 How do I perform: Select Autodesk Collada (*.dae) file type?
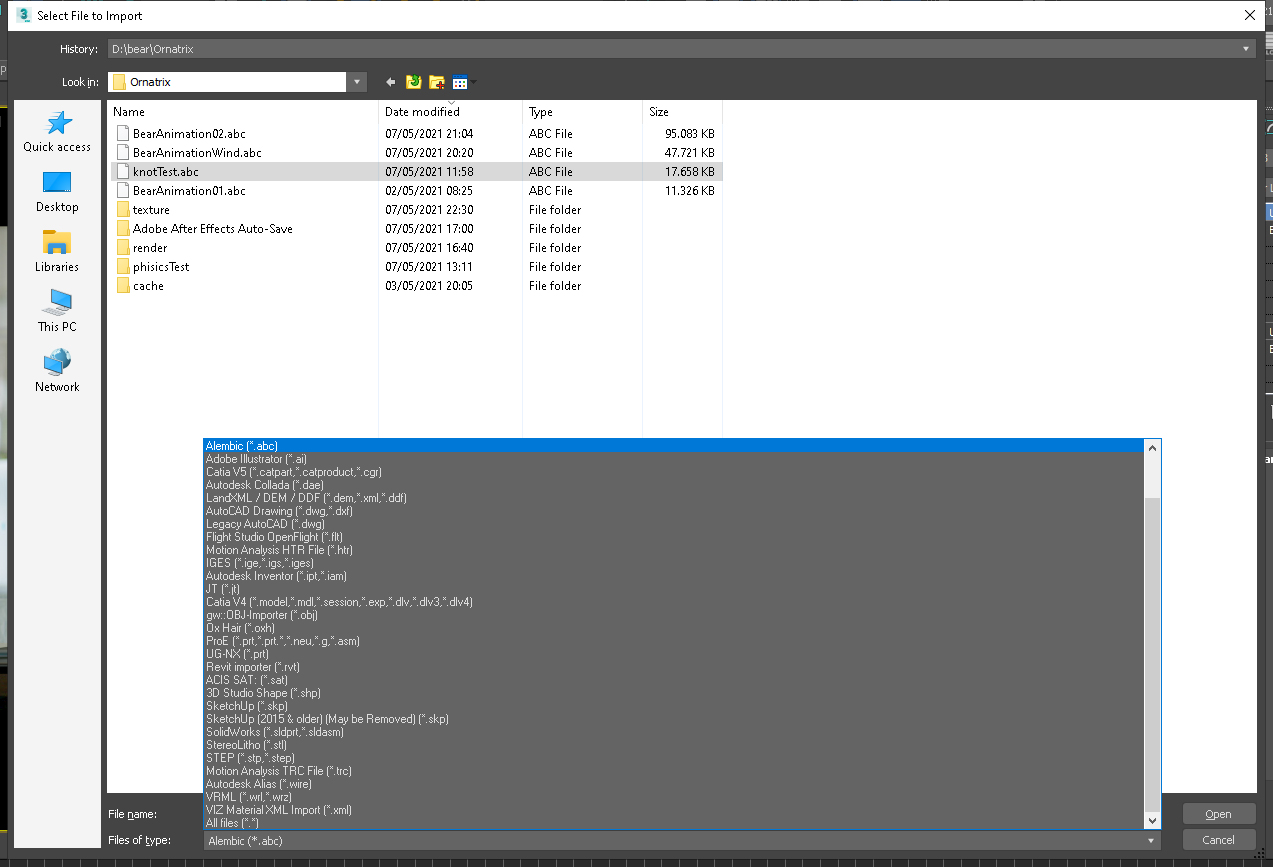pyautogui.click(x=262, y=485)
